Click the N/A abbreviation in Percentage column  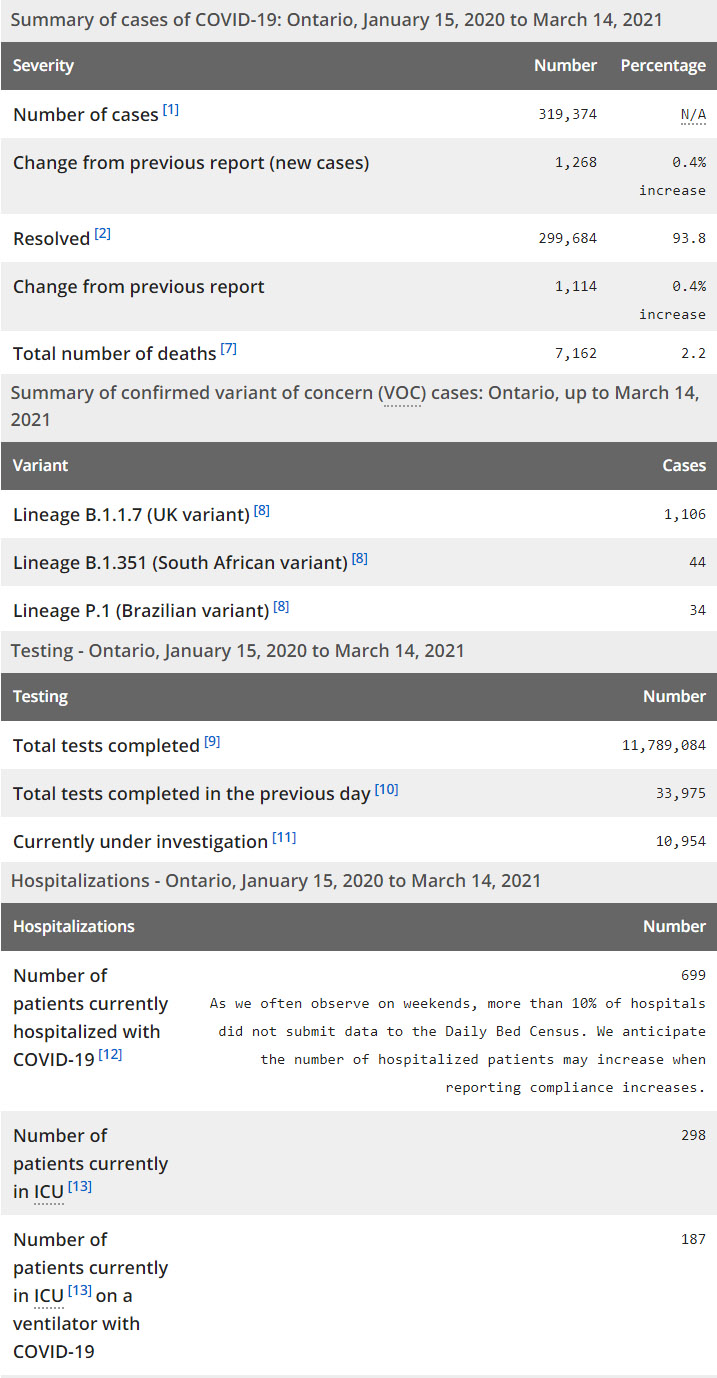693,115
